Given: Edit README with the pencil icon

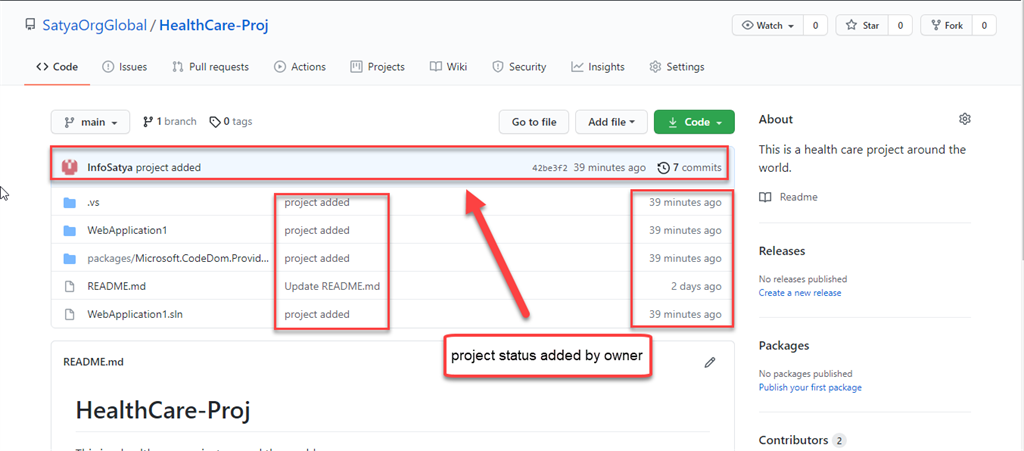Looking at the screenshot, I should point(710,362).
